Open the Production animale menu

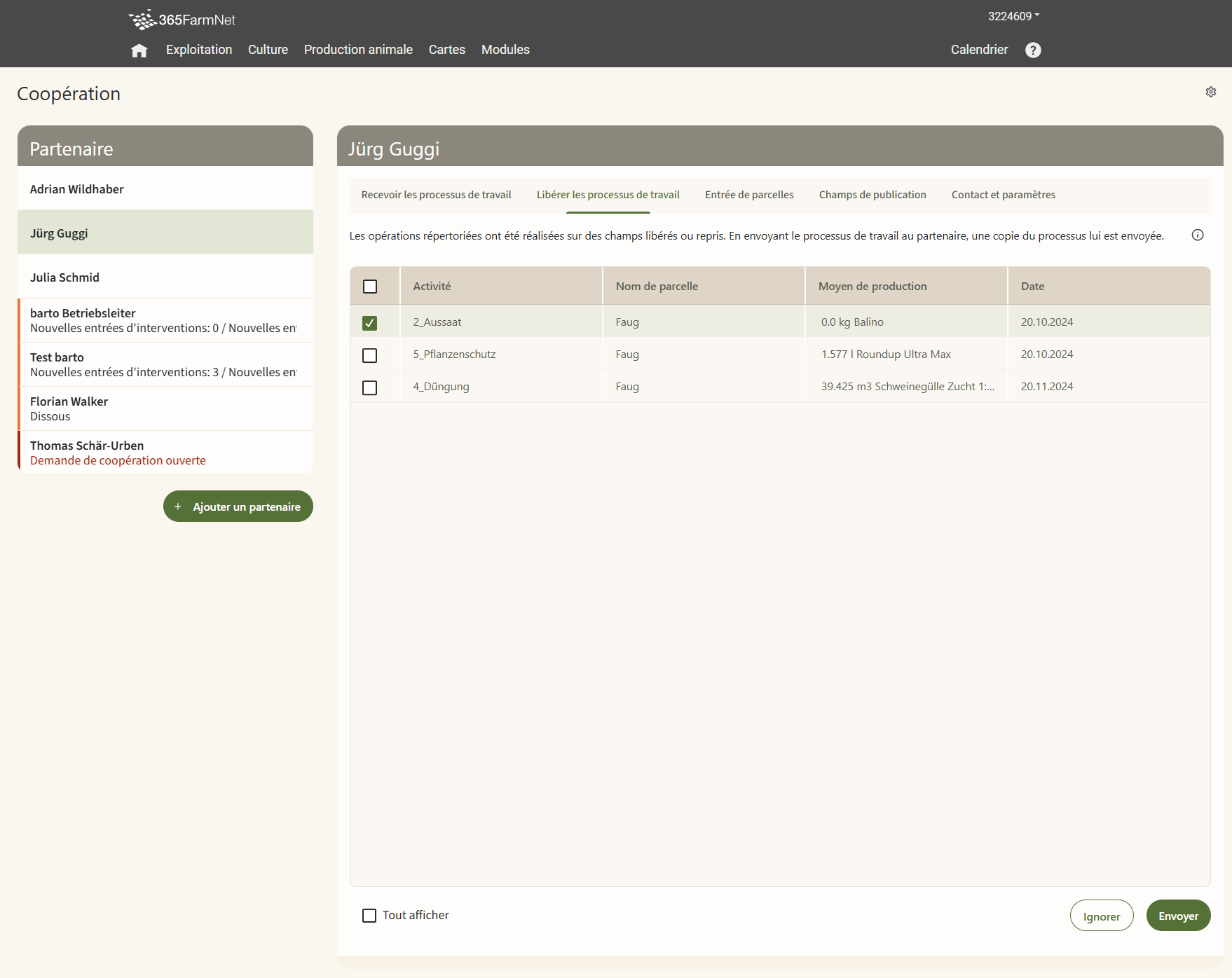357,50
